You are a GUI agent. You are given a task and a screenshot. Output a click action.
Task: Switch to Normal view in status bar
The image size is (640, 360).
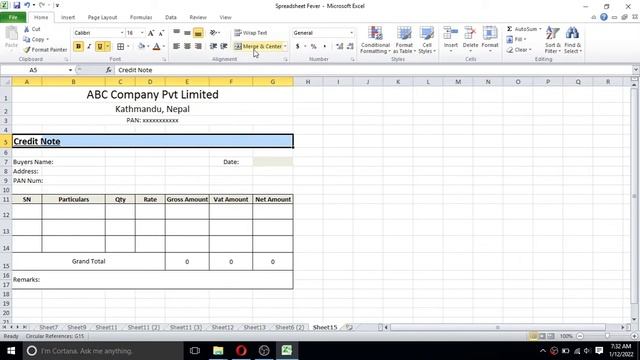(533, 336)
